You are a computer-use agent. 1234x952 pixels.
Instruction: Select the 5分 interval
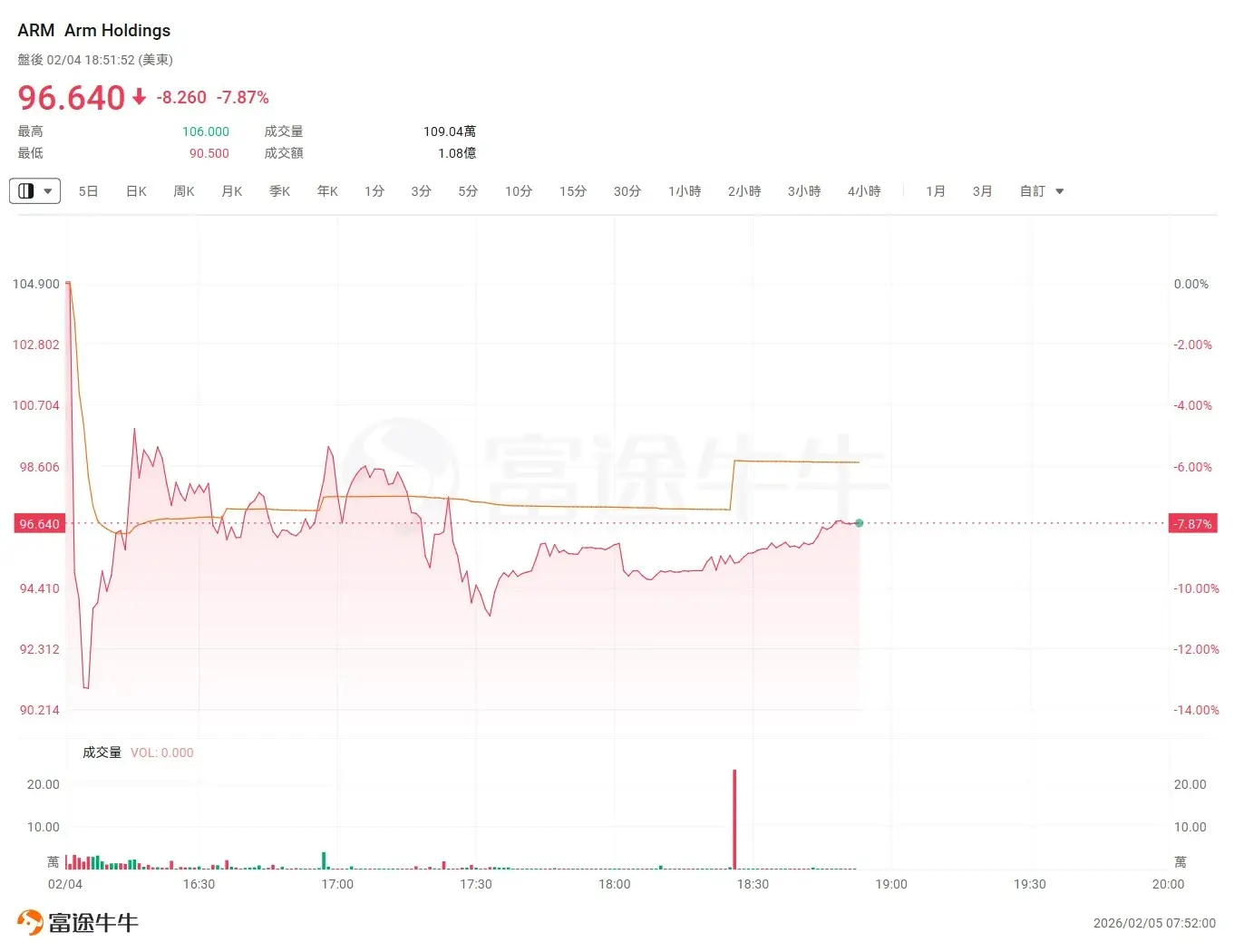pyautogui.click(x=468, y=191)
